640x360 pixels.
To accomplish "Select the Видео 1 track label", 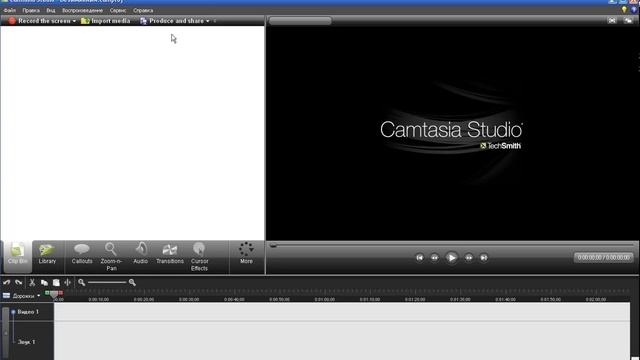I will pos(28,312).
